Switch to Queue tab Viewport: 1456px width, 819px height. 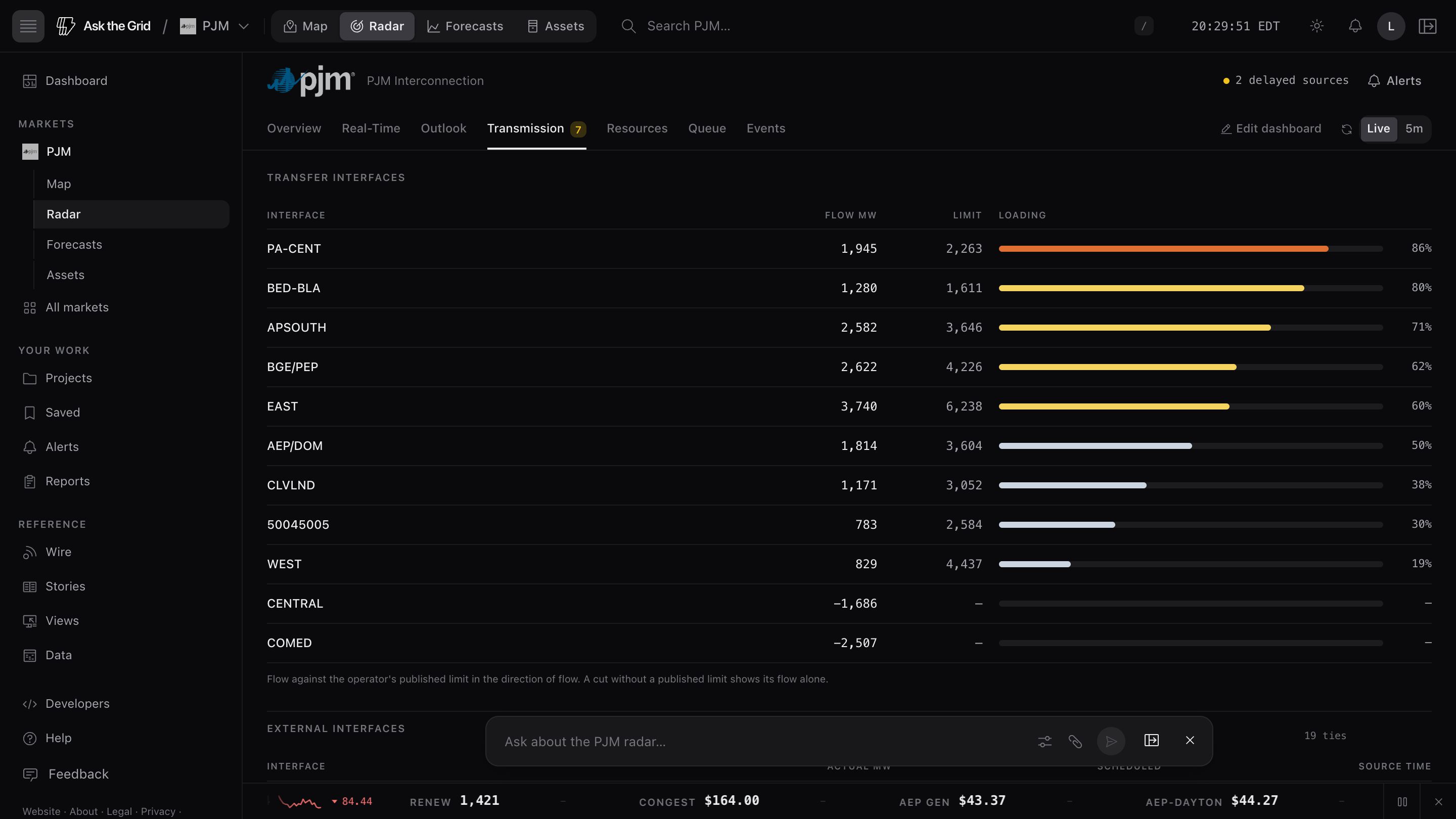[707, 128]
